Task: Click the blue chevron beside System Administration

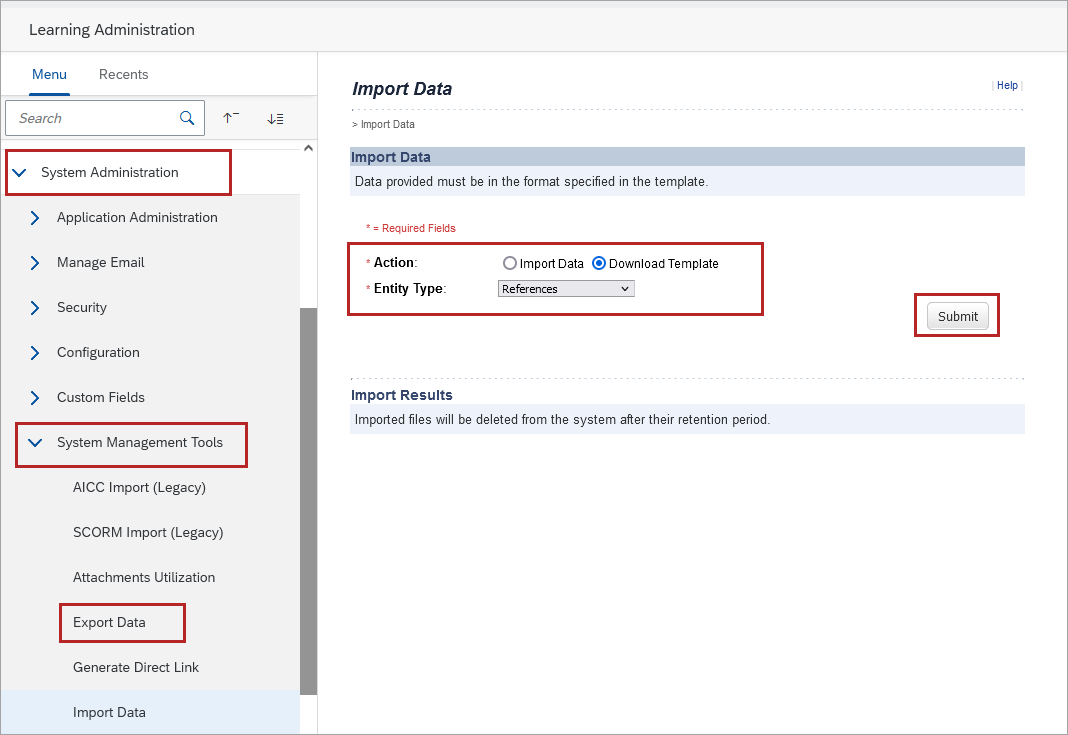Action: coord(19,171)
